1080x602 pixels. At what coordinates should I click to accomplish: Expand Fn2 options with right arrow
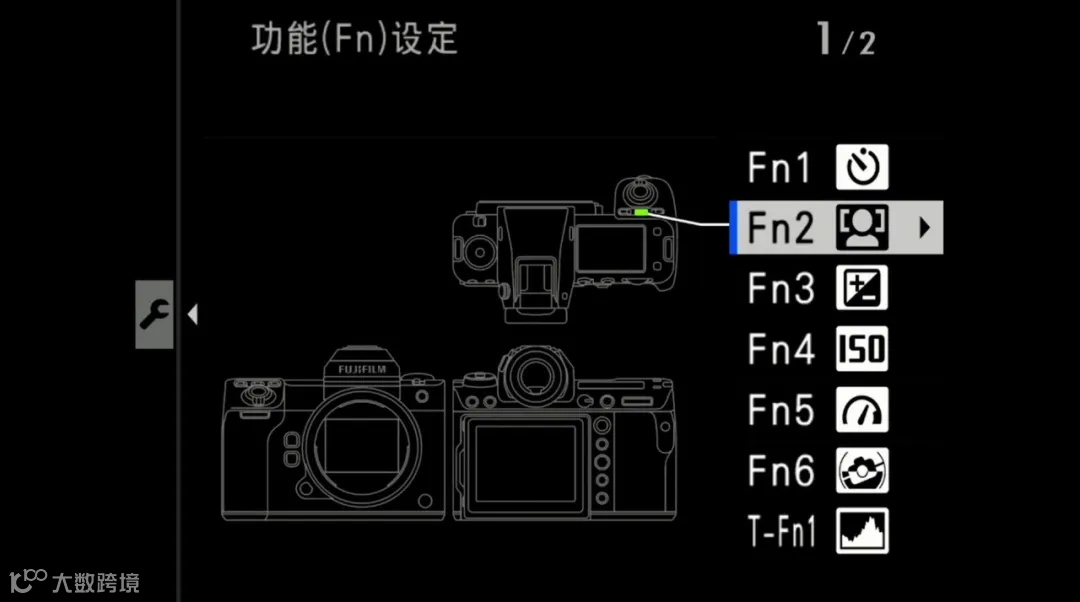point(924,227)
